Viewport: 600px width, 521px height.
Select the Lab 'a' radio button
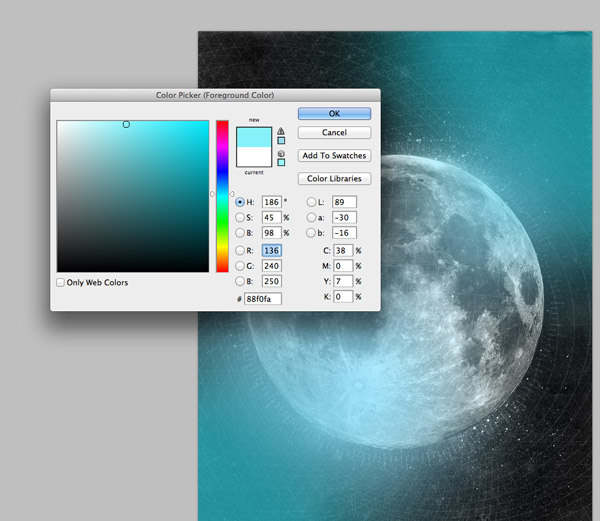click(x=311, y=217)
